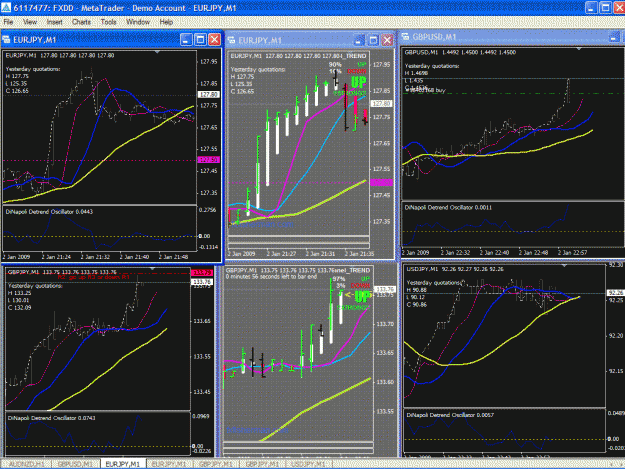Select the greyed EURJPY,M1 tab beside the active one

pos(169,464)
